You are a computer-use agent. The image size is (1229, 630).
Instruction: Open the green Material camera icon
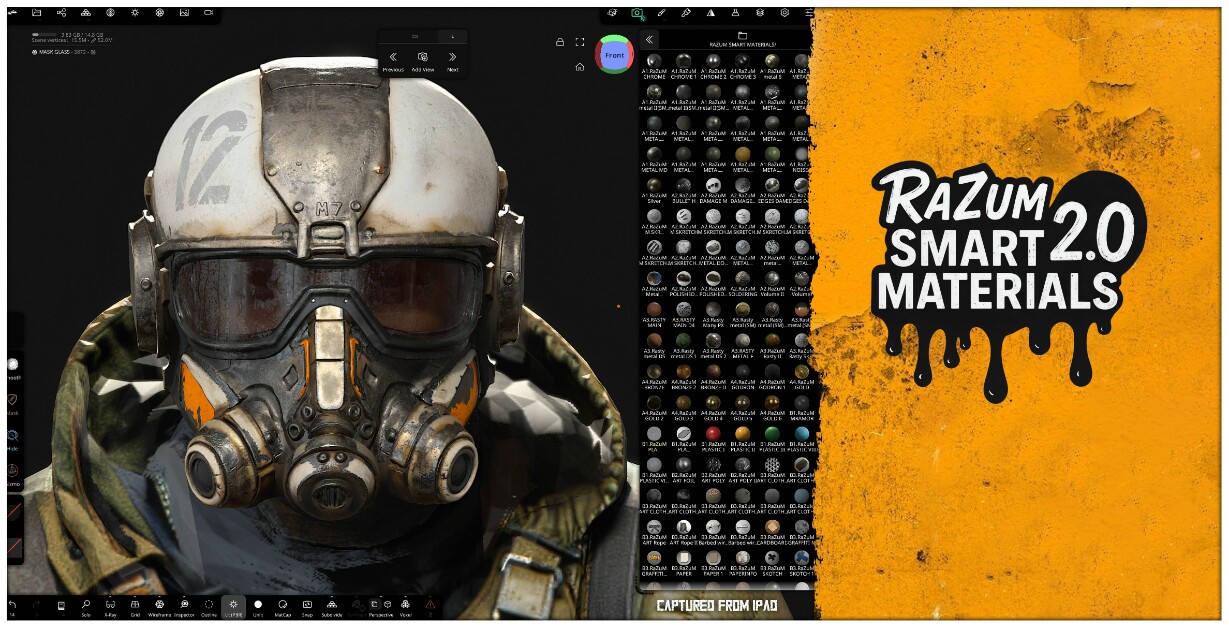pos(637,13)
